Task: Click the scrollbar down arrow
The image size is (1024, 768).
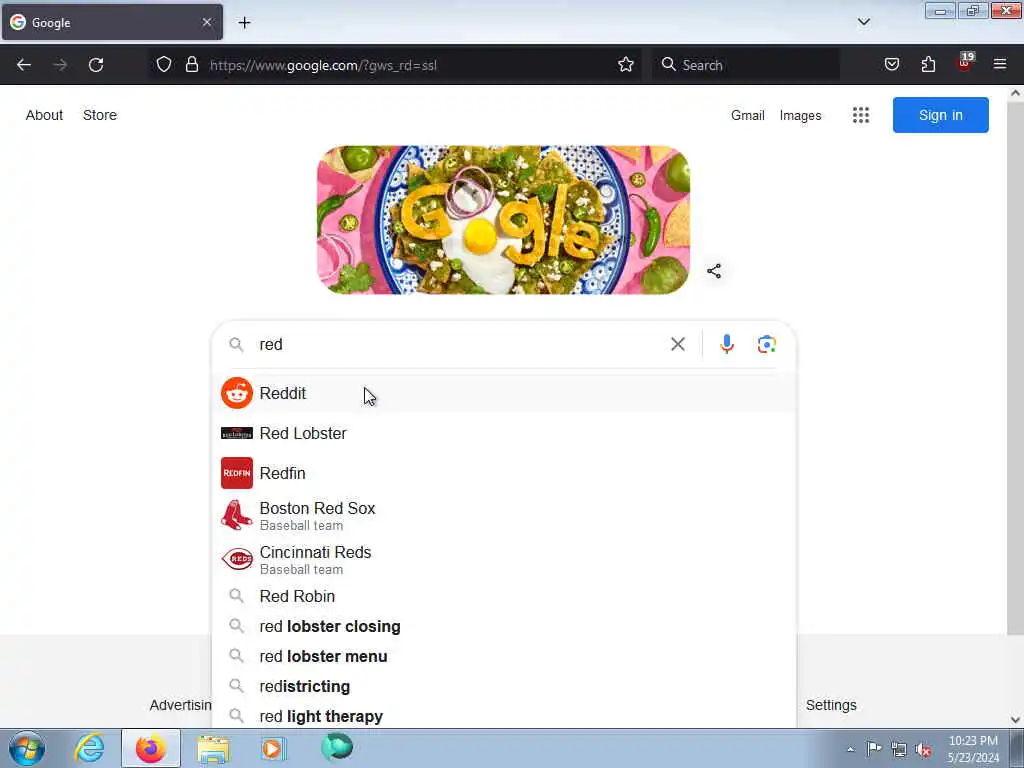Action: pyautogui.click(x=1015, y=720)
